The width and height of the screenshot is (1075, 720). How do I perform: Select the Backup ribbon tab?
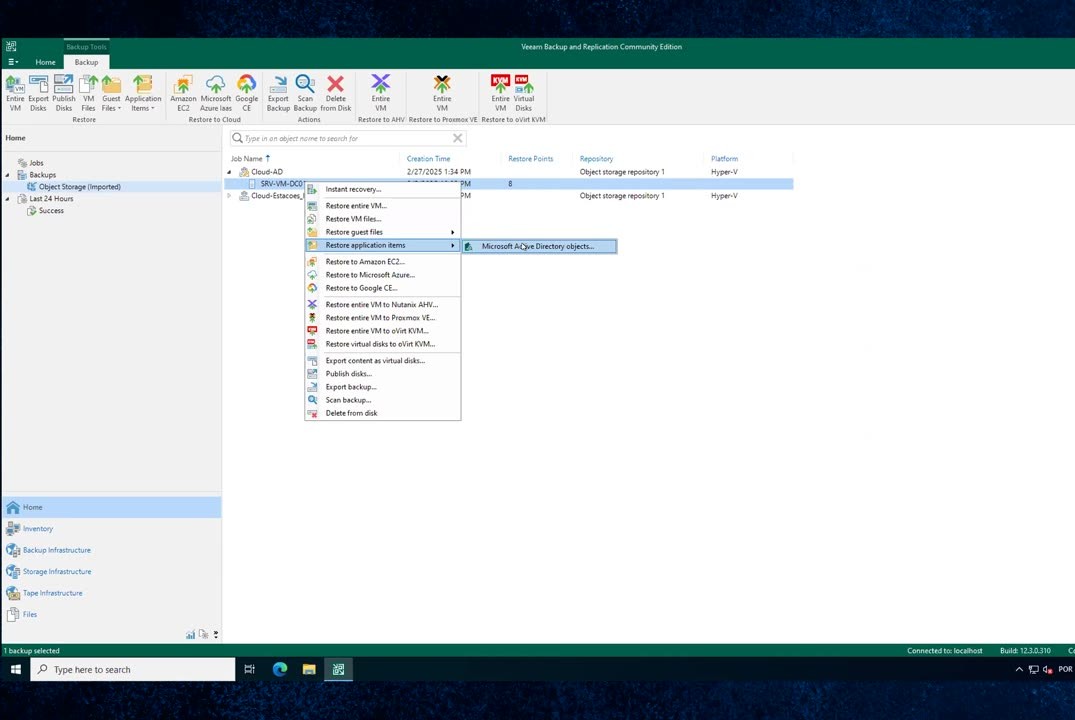coord(86,62)
